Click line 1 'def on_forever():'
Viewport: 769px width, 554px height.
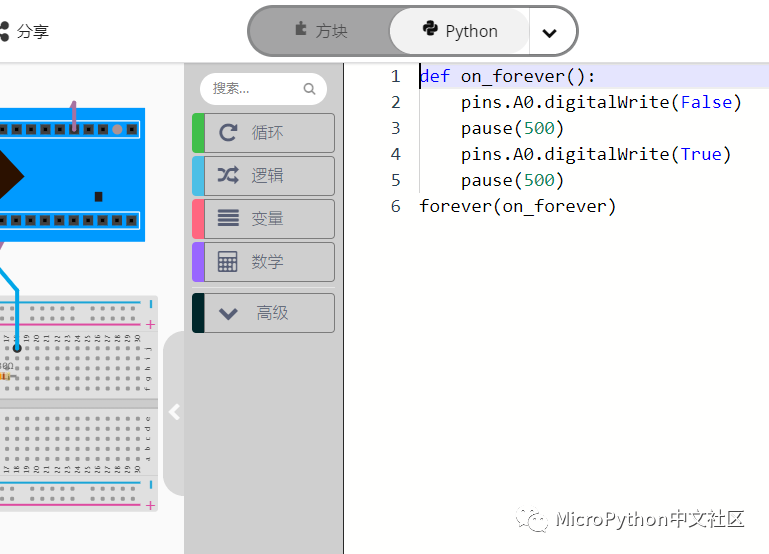[508, 76]
